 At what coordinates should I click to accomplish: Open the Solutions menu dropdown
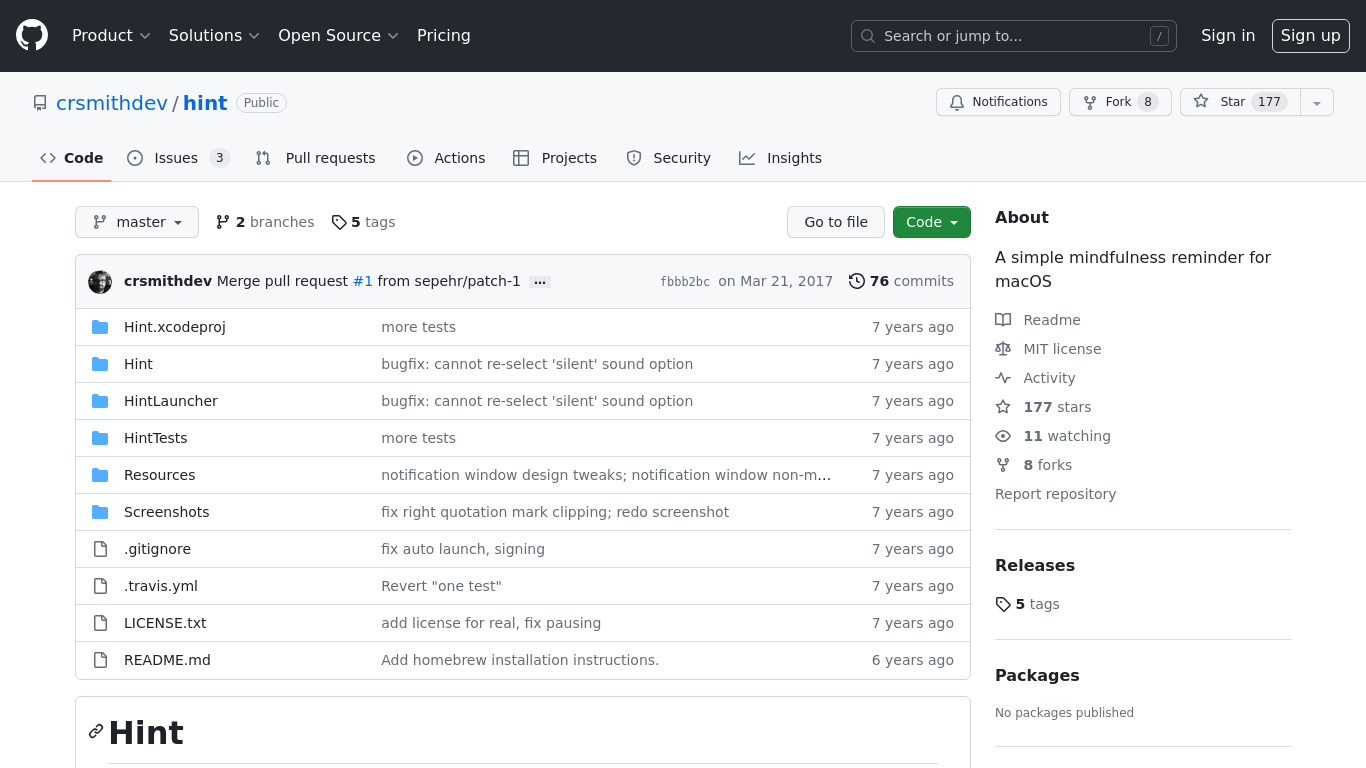coord(214,35)
